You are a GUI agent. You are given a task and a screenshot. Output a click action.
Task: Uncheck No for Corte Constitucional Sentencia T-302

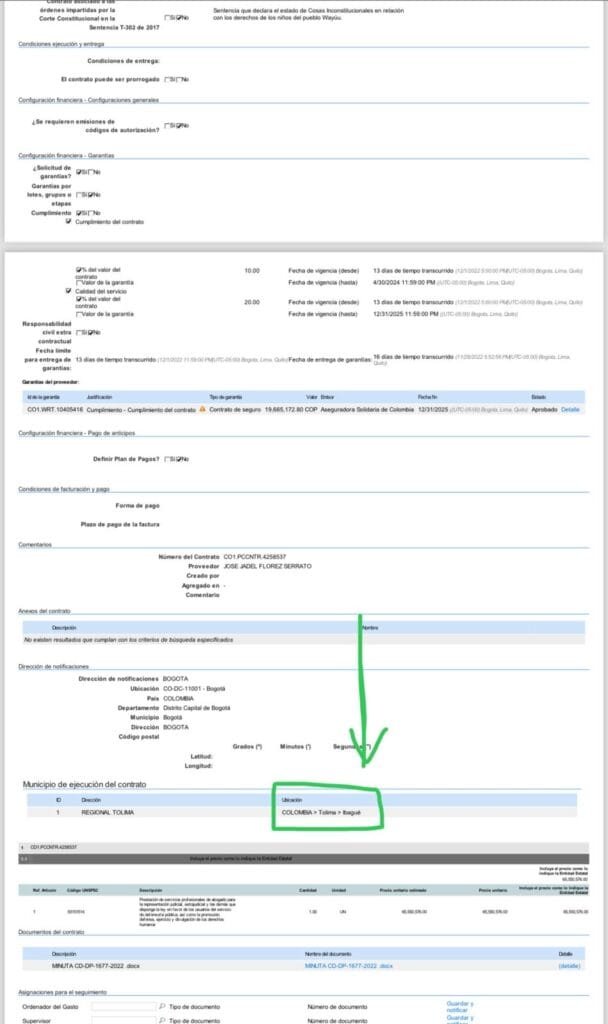pos(178,18)
